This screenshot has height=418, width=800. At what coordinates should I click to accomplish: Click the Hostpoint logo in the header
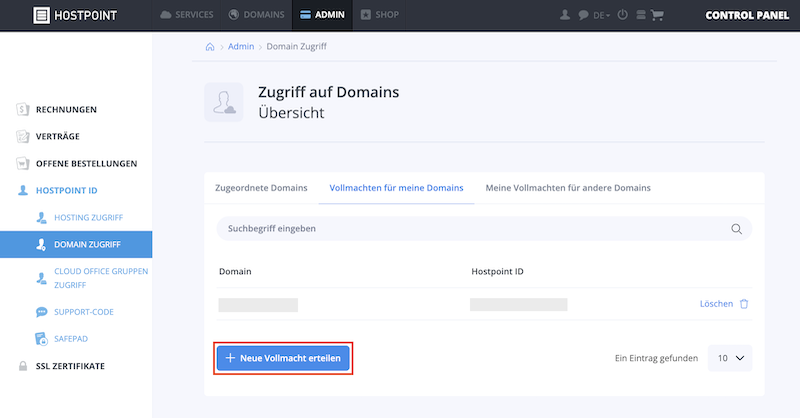(x=75, y=15)
